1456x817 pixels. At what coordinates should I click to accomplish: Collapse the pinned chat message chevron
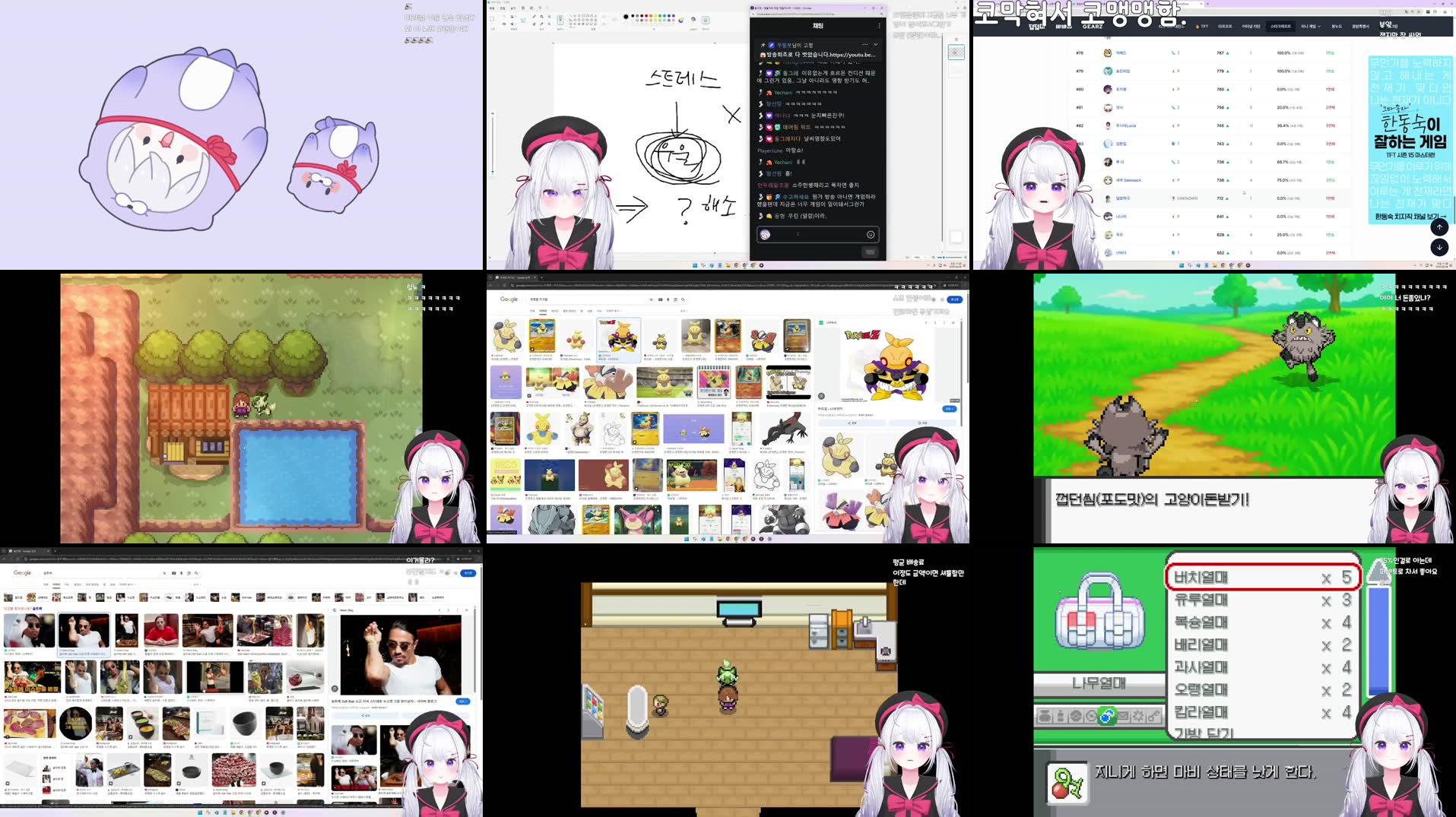tap(875, 45)
